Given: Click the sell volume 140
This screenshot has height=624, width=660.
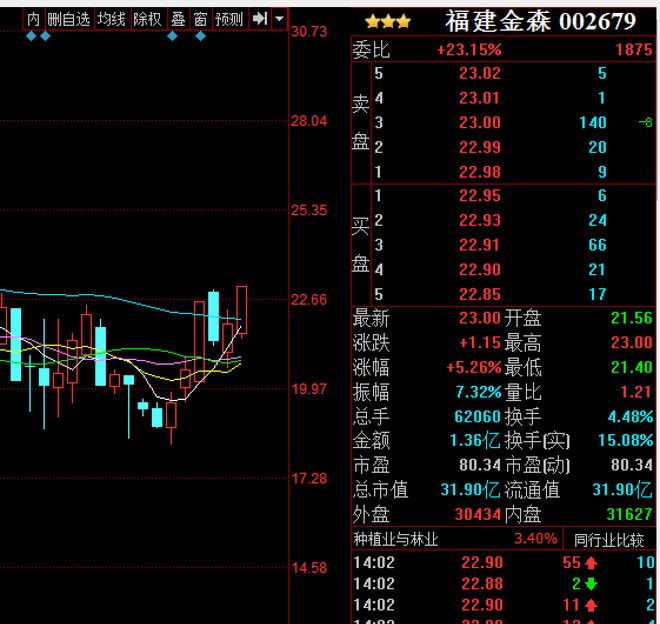Looking at the screenshot, I should [x=593, y=123].
